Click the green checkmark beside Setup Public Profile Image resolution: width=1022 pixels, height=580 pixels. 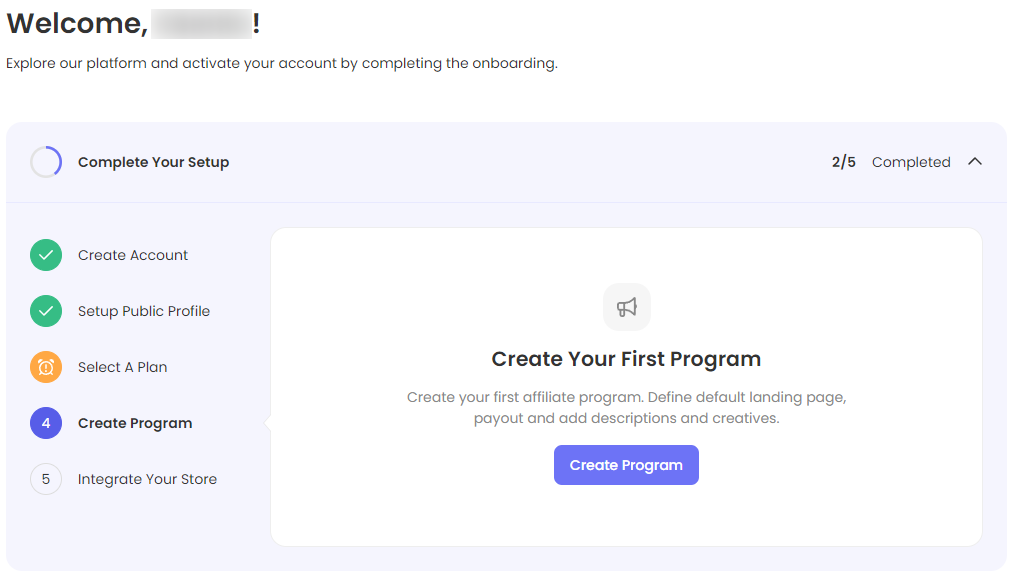(x=46, y=311)
